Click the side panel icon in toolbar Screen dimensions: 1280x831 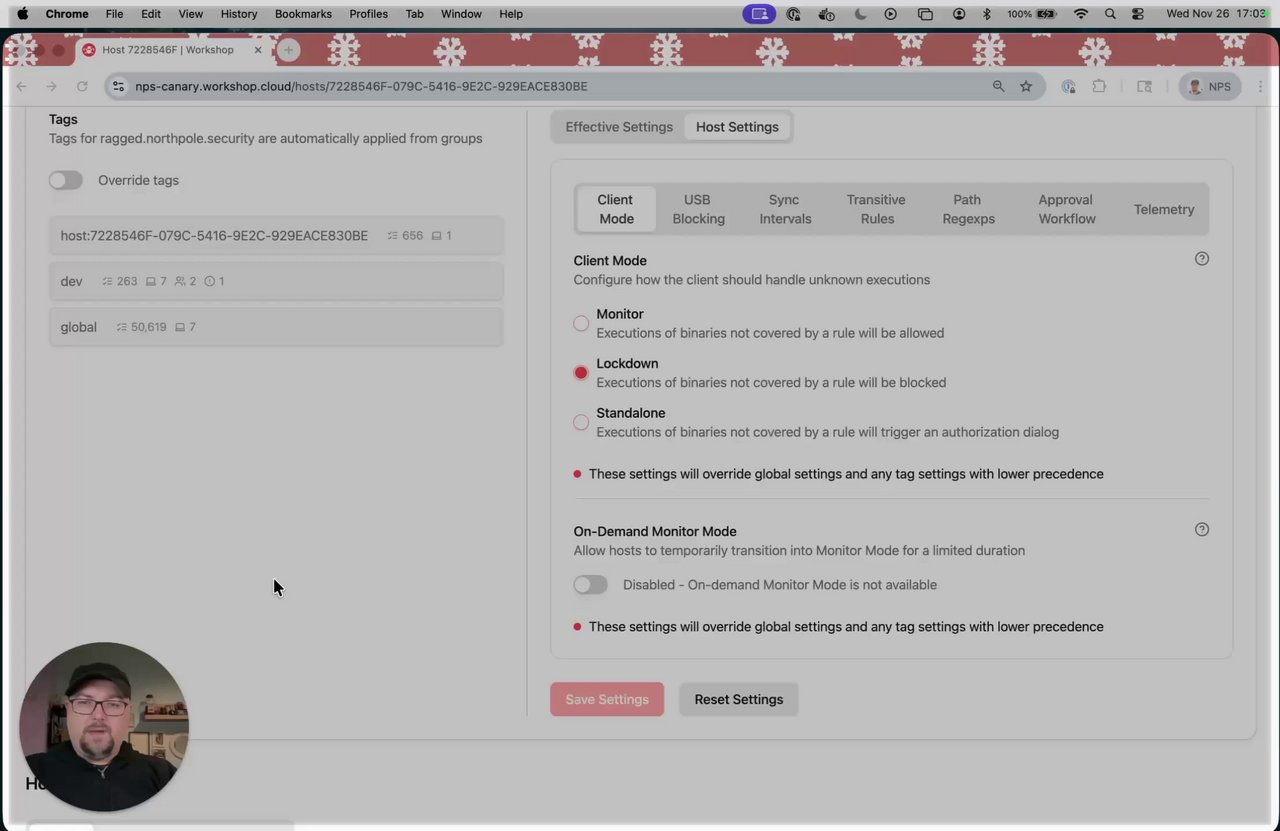click(x=1145, y=87)
